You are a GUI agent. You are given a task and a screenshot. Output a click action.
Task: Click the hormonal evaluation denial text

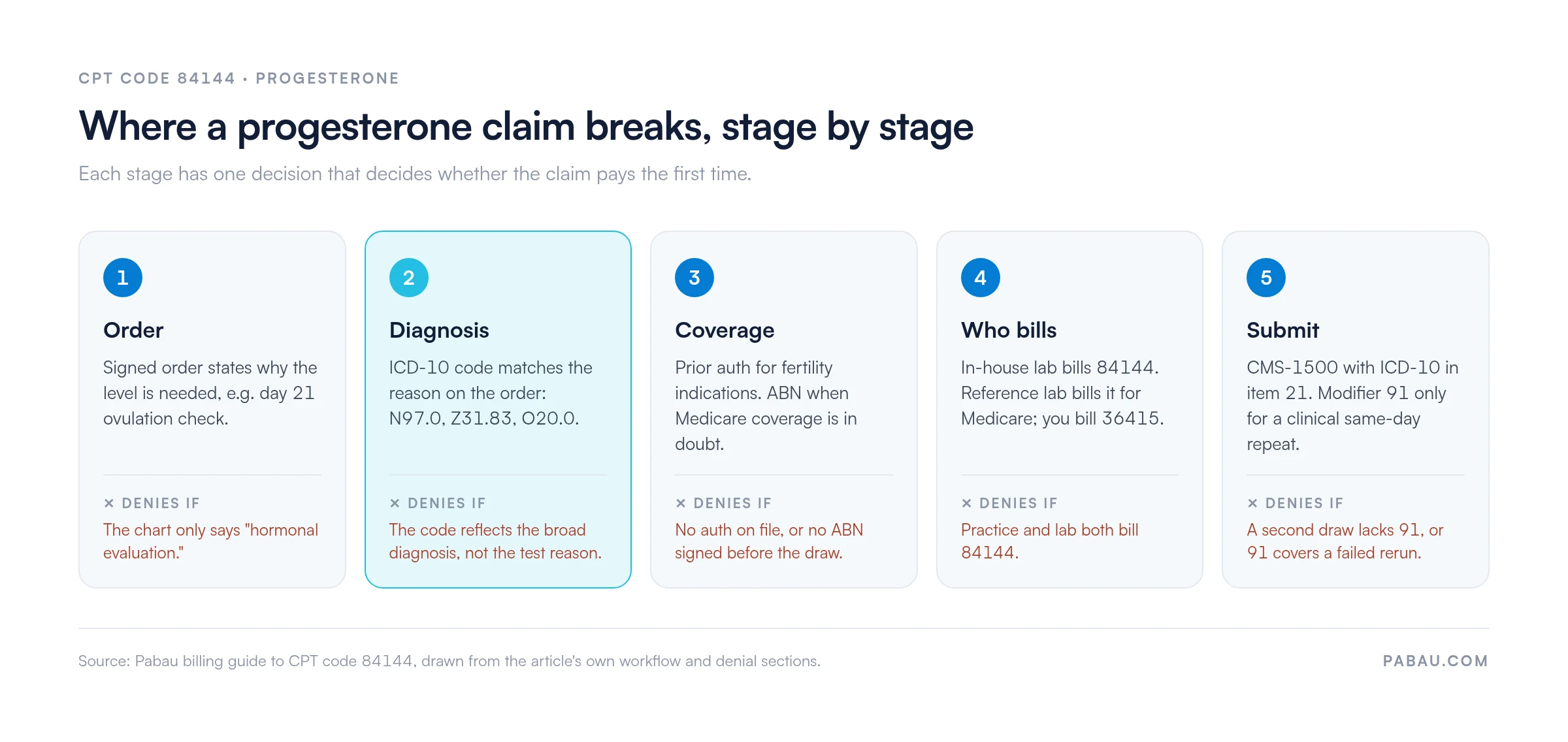click(210, 541)
